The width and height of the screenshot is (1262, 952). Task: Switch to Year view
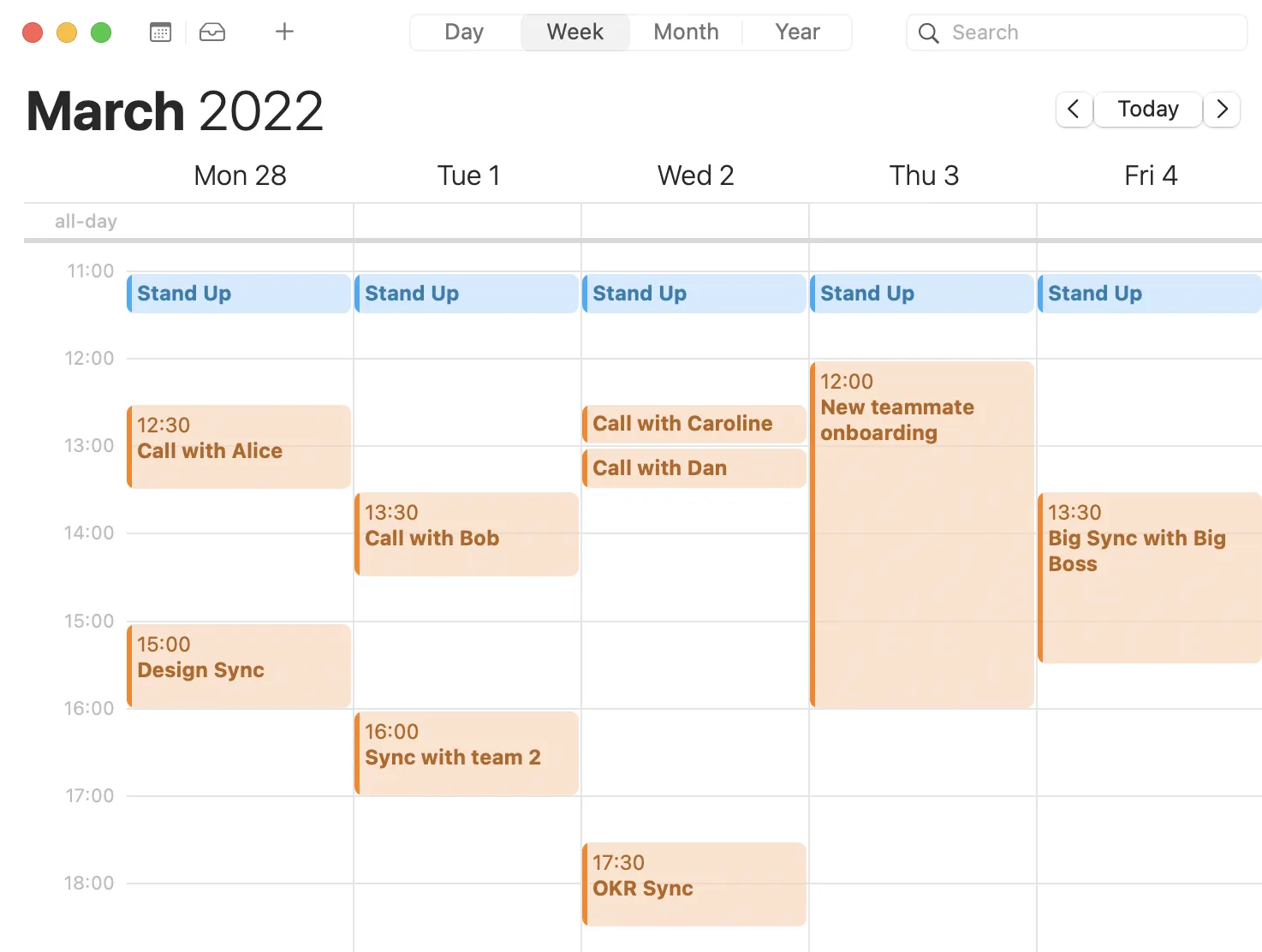(796, 32)
